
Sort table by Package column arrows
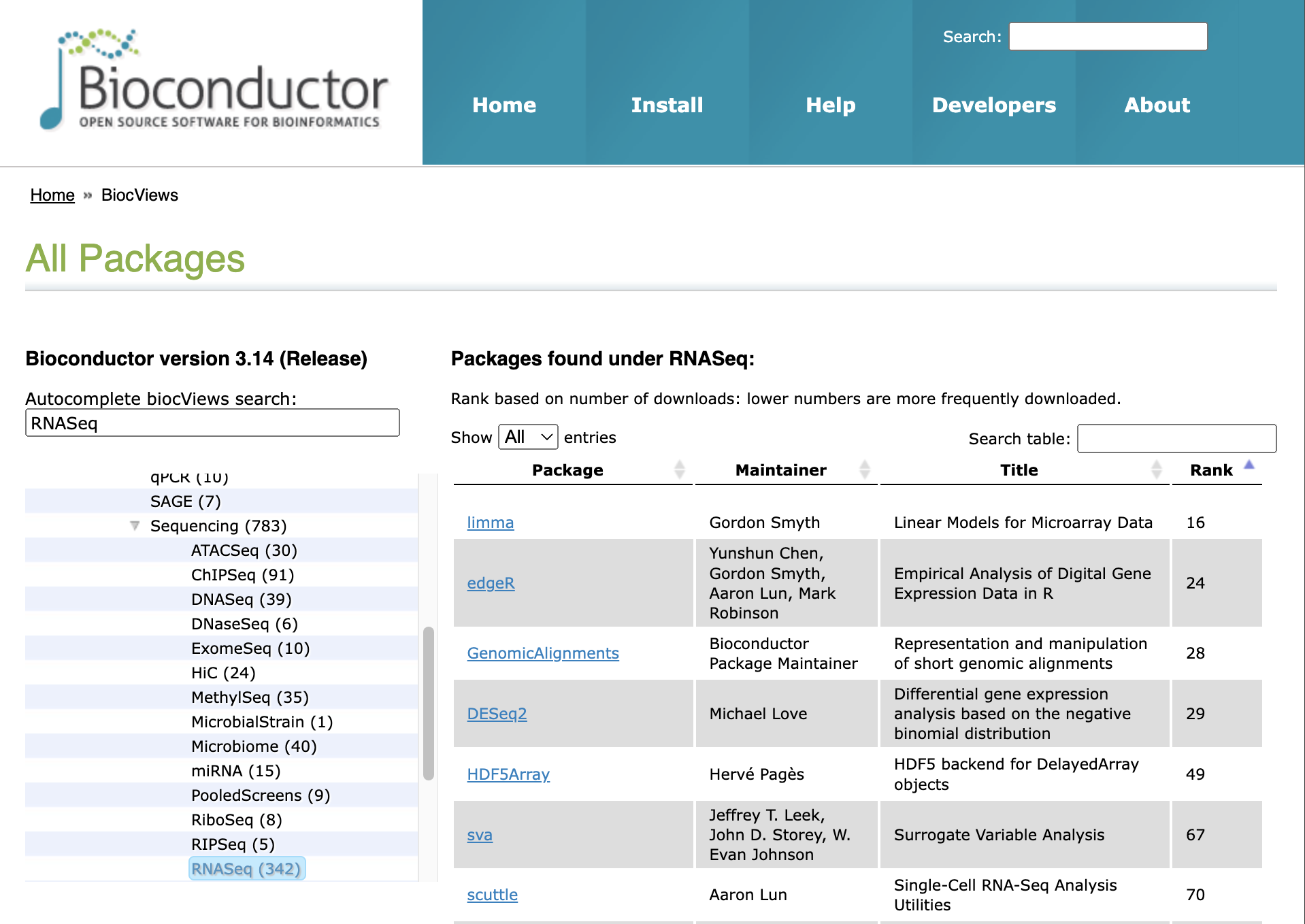click(678, 469)
